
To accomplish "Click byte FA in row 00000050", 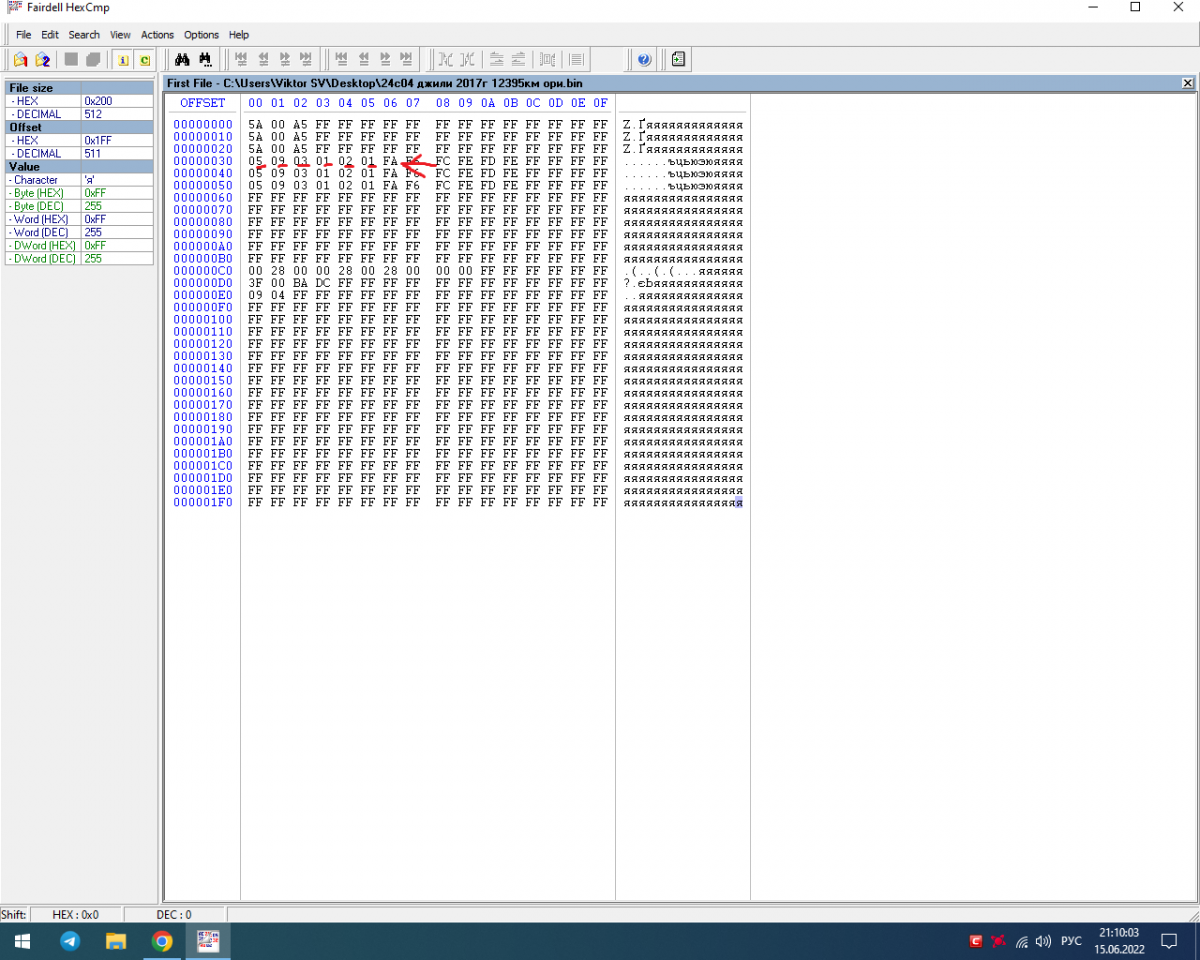I will click(x=390, y=186).
